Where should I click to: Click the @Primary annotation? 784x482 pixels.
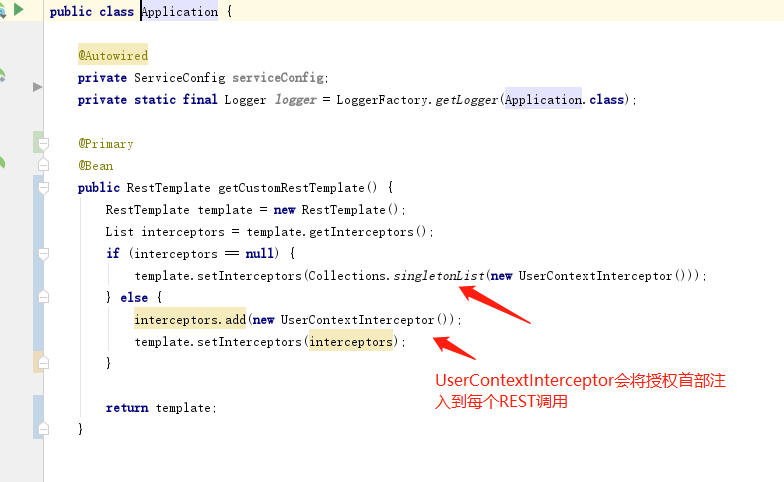[x=106, y=144]
